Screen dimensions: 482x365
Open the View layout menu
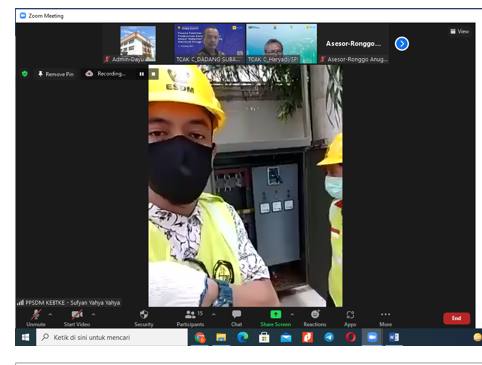click(x=459, y=31)
